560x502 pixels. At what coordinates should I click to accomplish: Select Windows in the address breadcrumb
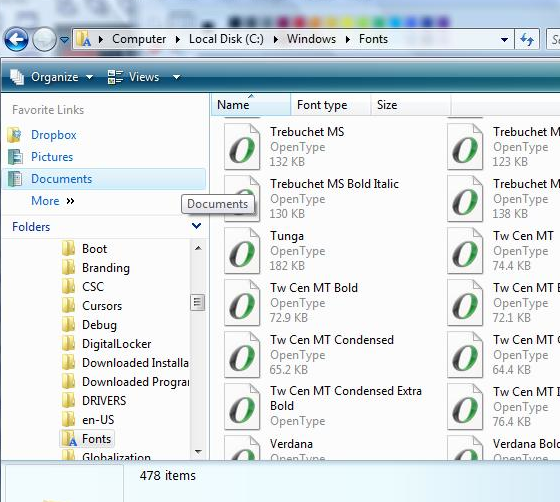pyautogui.click(x=311, y=39)
